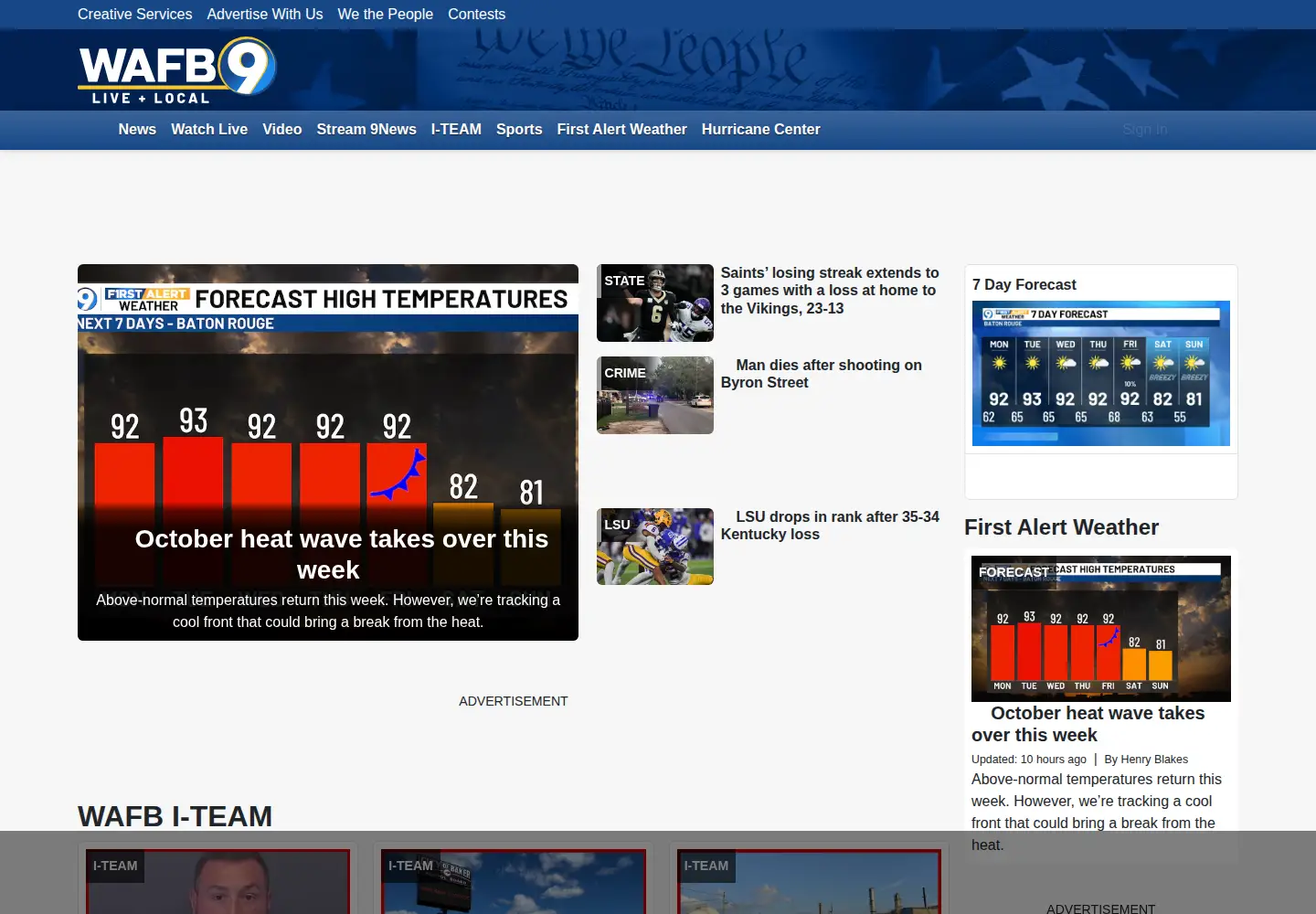
Task: Open LSU drops in rank headline
Action: 830,526
